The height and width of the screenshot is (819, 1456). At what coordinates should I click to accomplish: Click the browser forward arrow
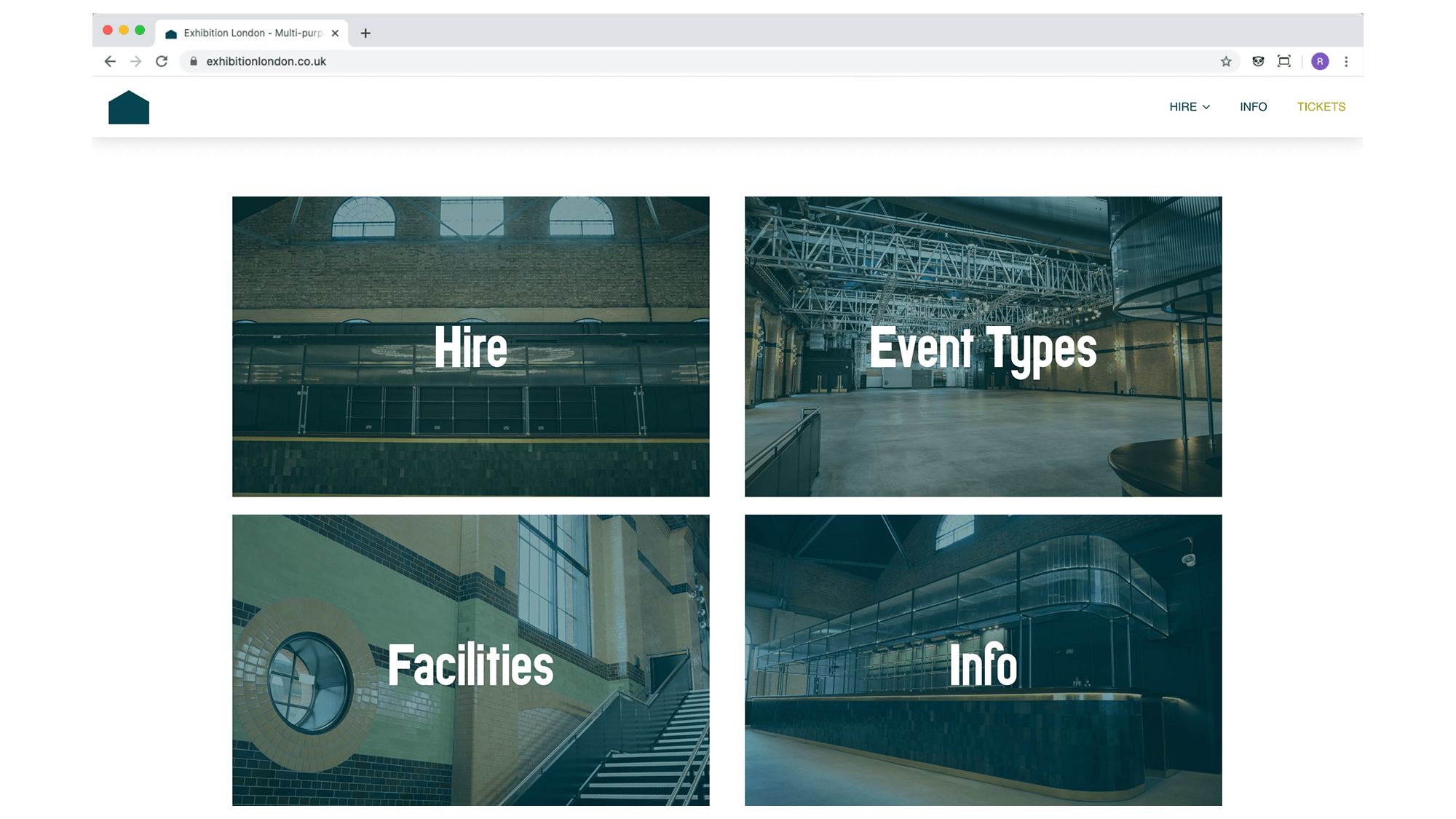(x=136, y=62)
